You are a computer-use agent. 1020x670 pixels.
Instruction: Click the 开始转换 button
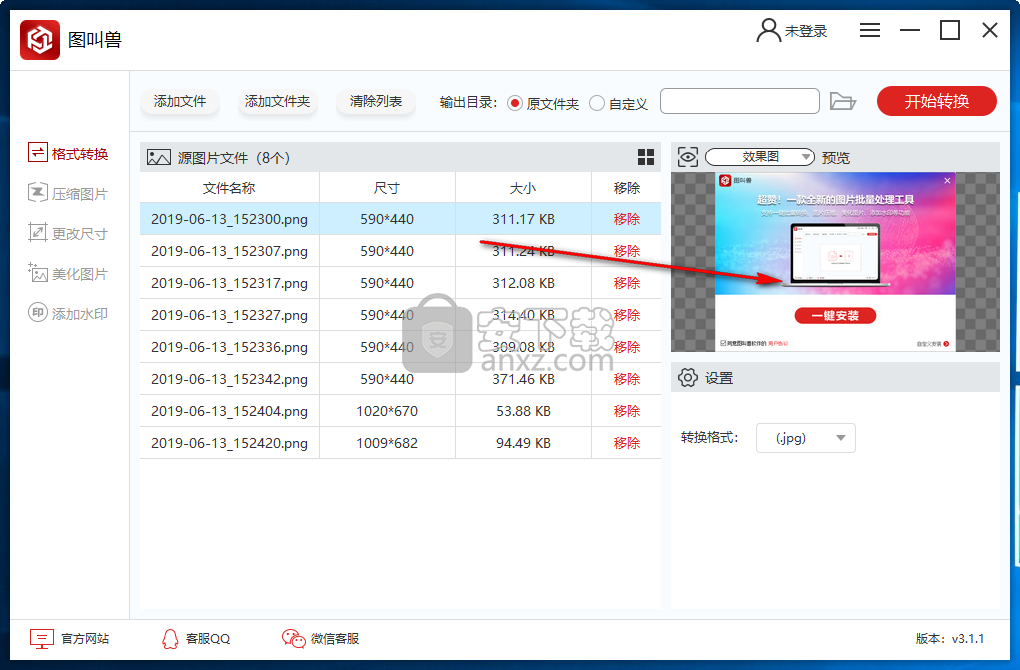point(936,101)
